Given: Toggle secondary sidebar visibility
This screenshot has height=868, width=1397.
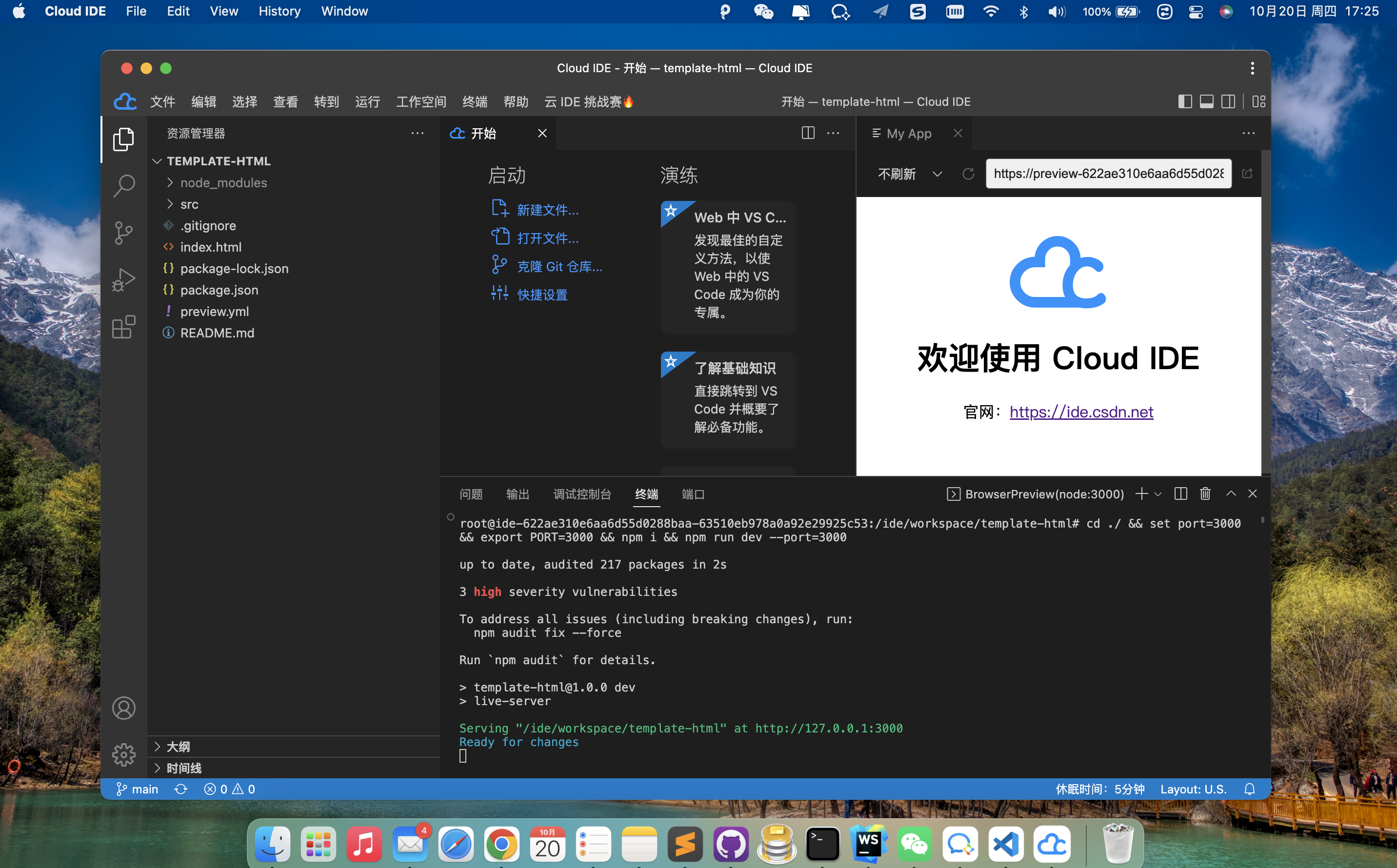Looking at the screenshot, I should [x=1228, y=101].
